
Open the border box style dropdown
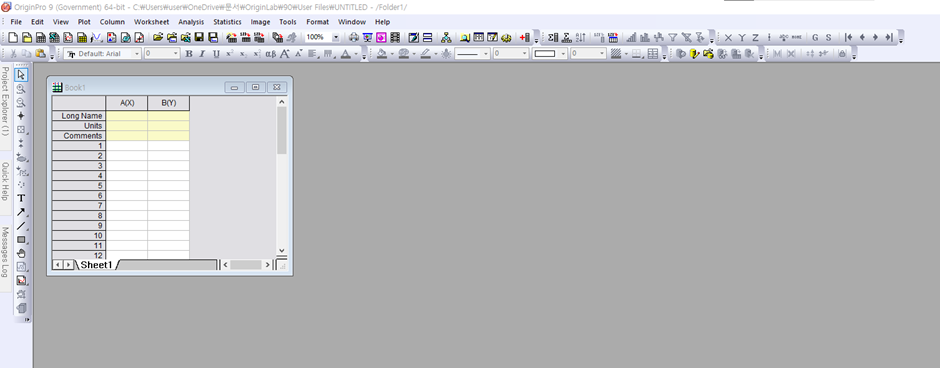[563, 54]
